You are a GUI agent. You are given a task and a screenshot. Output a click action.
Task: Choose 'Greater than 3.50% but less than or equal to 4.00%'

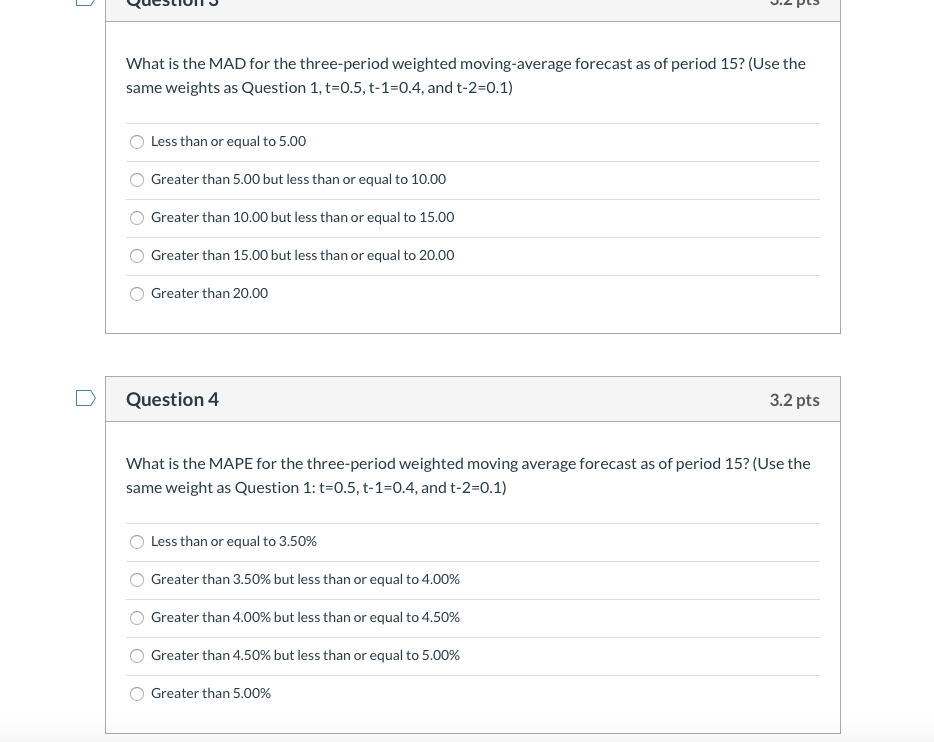137,580
